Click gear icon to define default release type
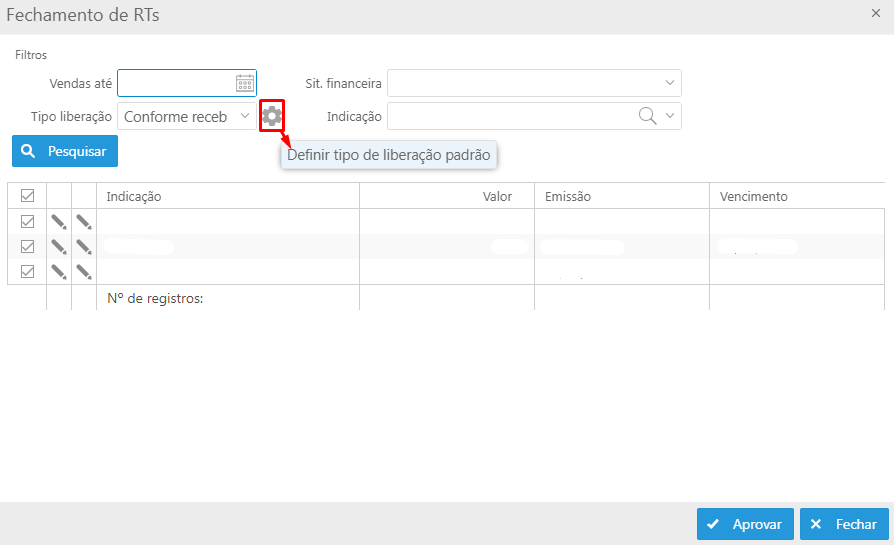This screenshot has width=894, height=545. pos(272,116)
